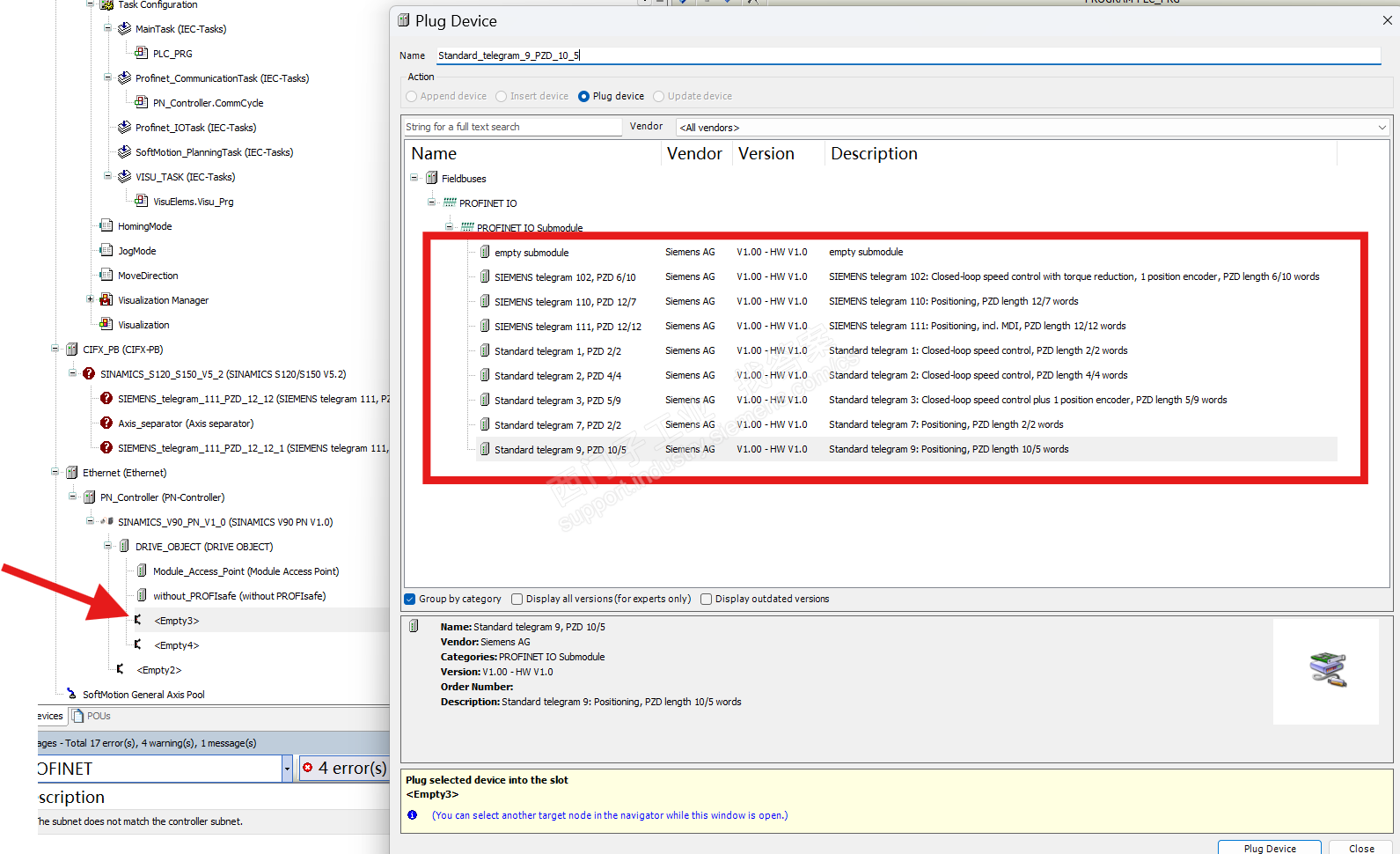
Task: Click the Profinet_IOTask task icon
Action: (x=124, y=128)
